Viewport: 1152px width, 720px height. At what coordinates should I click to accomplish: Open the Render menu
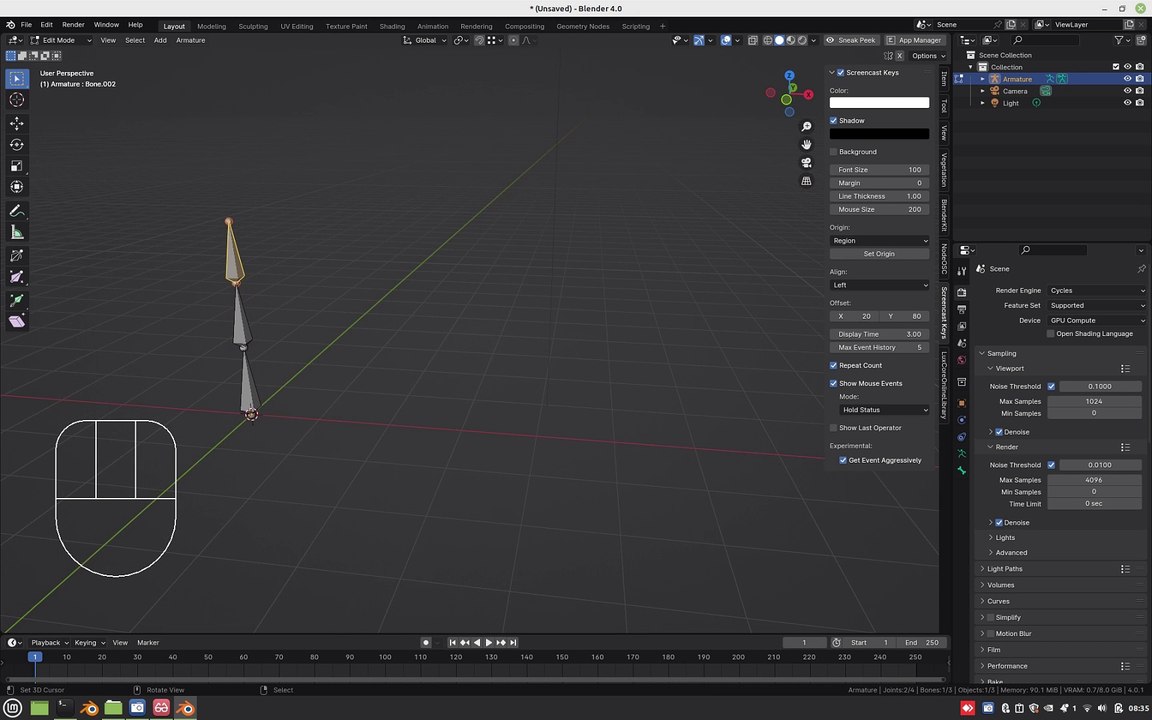click(73, 25)
